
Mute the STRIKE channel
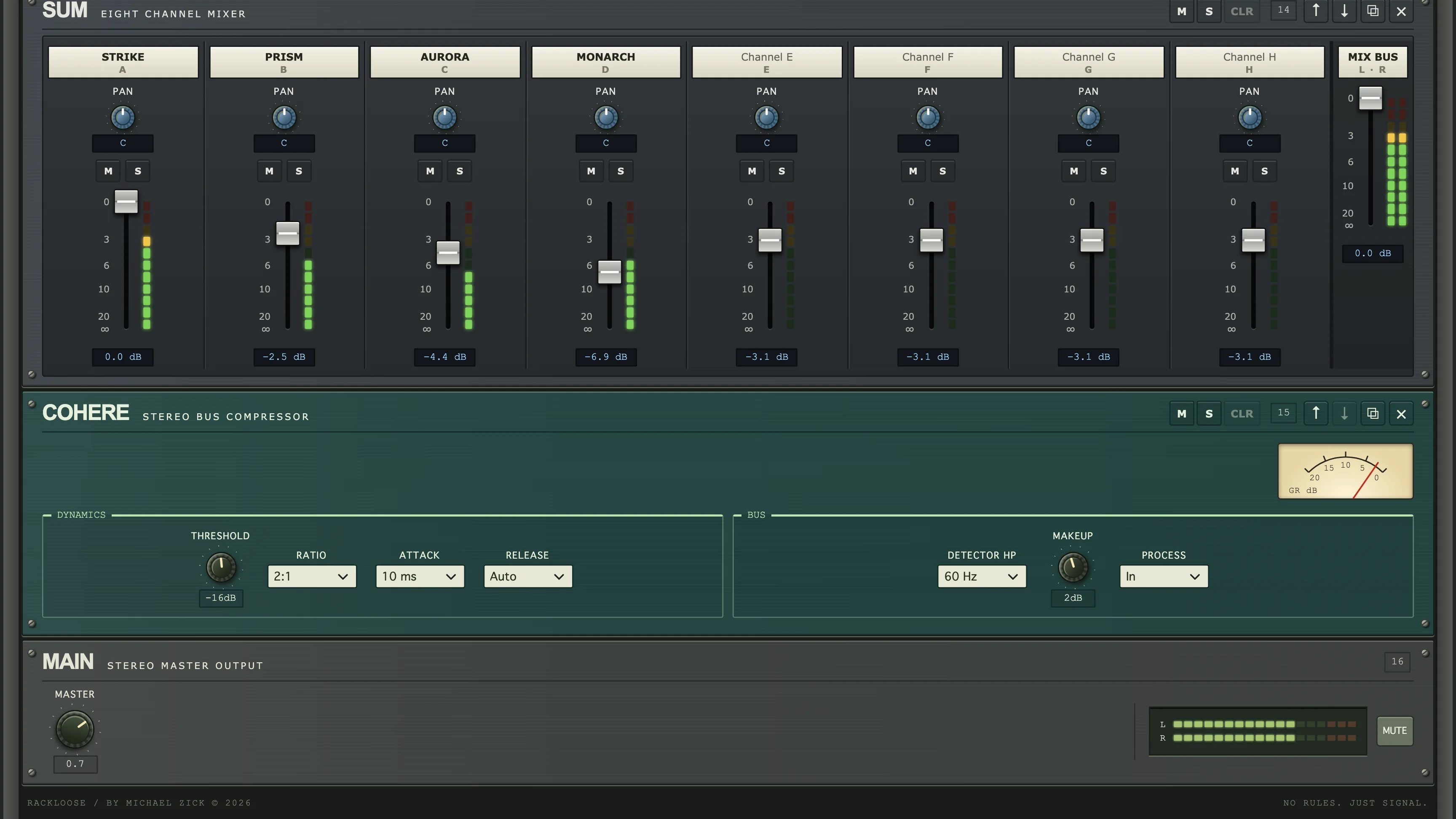108,171
